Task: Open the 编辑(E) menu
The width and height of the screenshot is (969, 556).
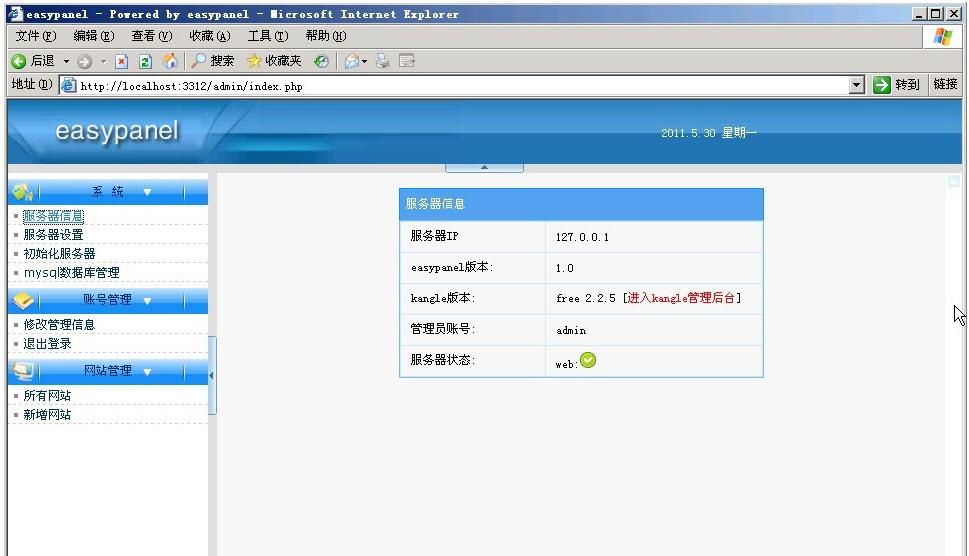Action: coord(94,36)
